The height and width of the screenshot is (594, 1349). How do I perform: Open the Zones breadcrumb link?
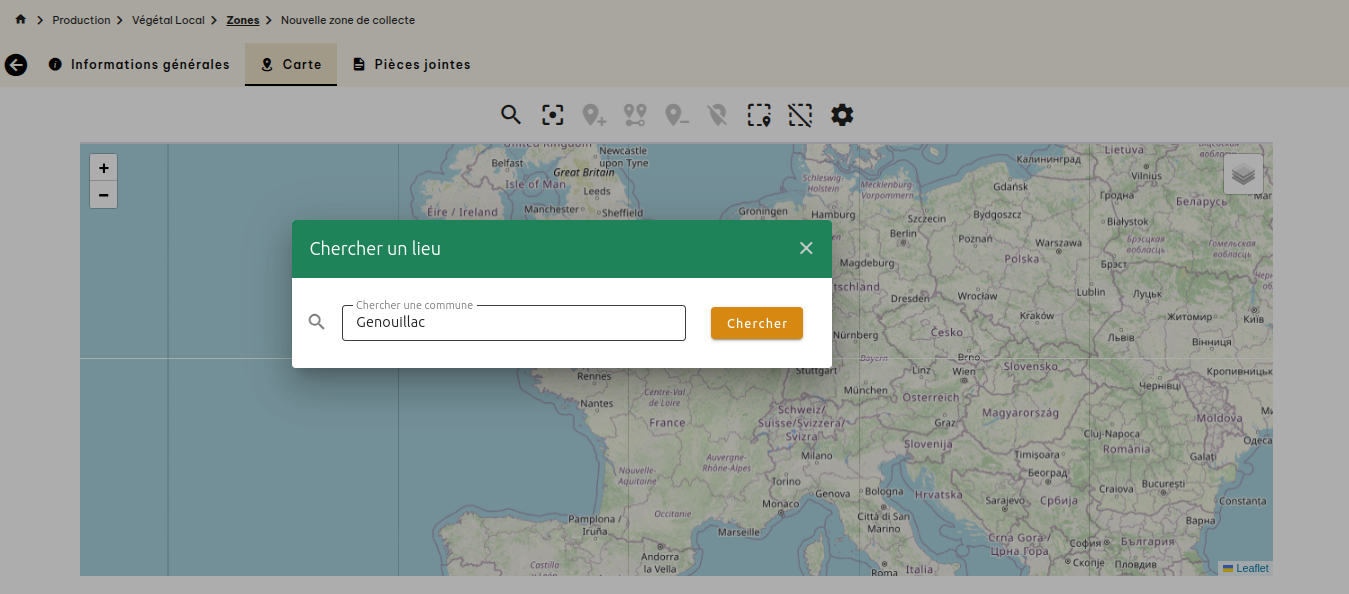tap(243, 20)
